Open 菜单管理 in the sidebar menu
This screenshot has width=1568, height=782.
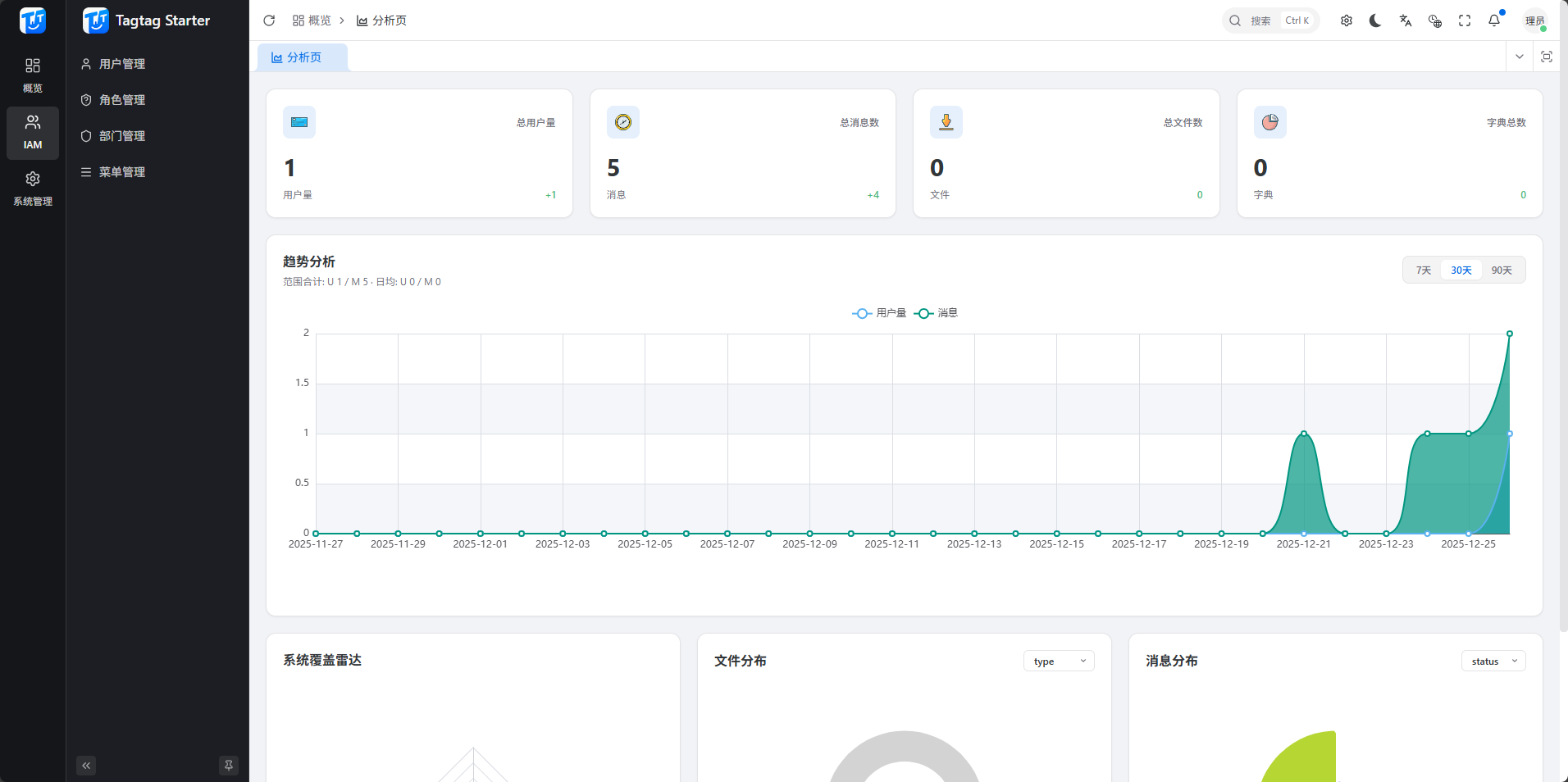click(124, 171)
